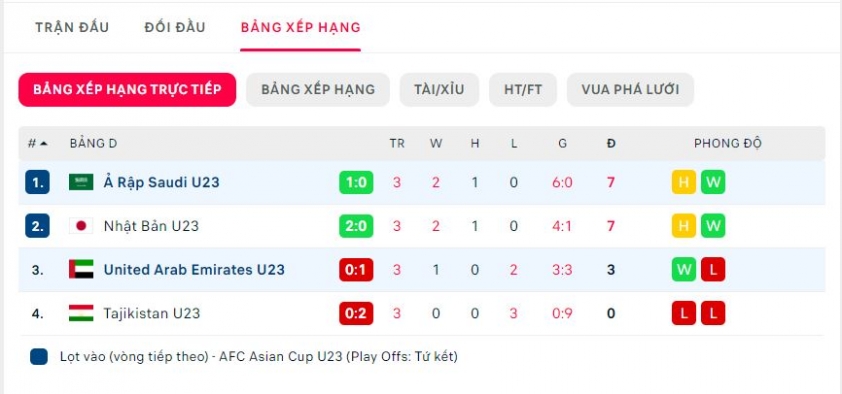The width and height of the screenshot is (842, 394).
Task: Open the VUA PHÁ LƯỚI top scorers view
Action: coord(630,90)
